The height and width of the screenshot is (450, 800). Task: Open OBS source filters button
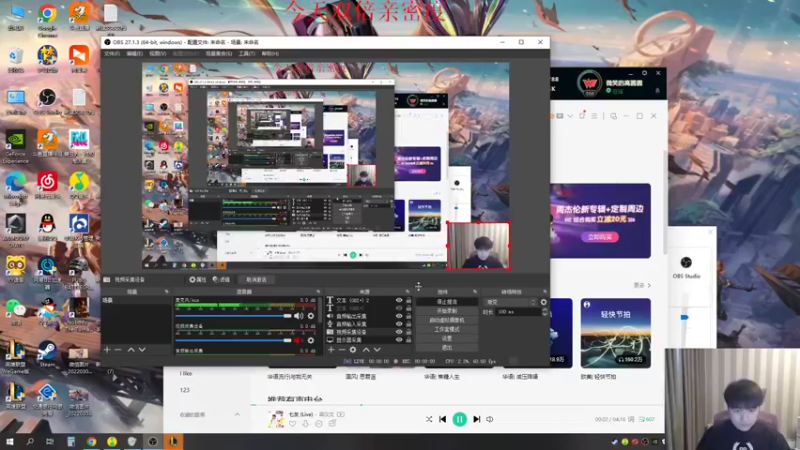click(x=221, y=280)
